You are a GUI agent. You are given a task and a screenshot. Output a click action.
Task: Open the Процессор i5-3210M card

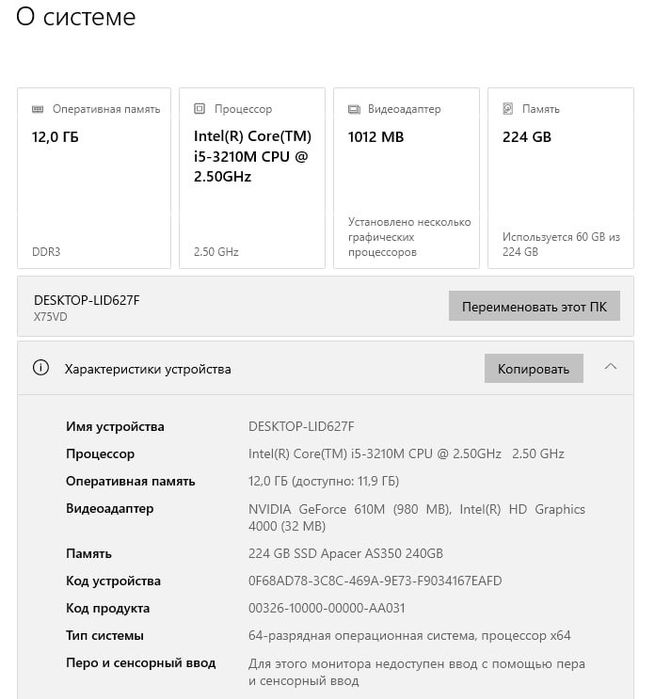pyautogui.click(x=252, y=178)
